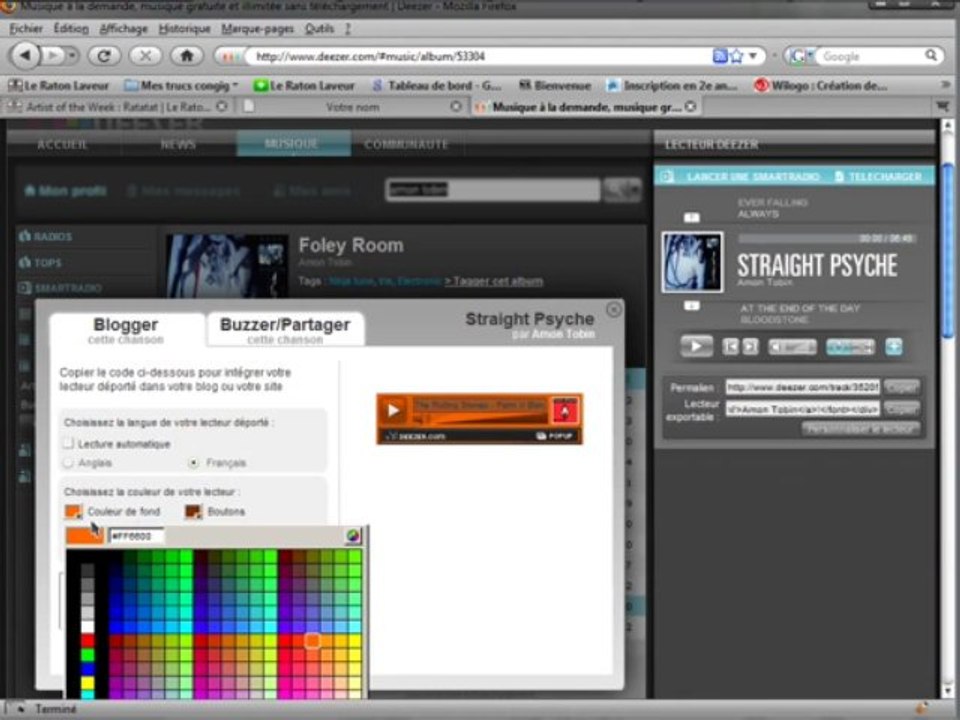Click the Foley Room album cover thumbnail
This screenshot has height=720, width=960.
227,266
